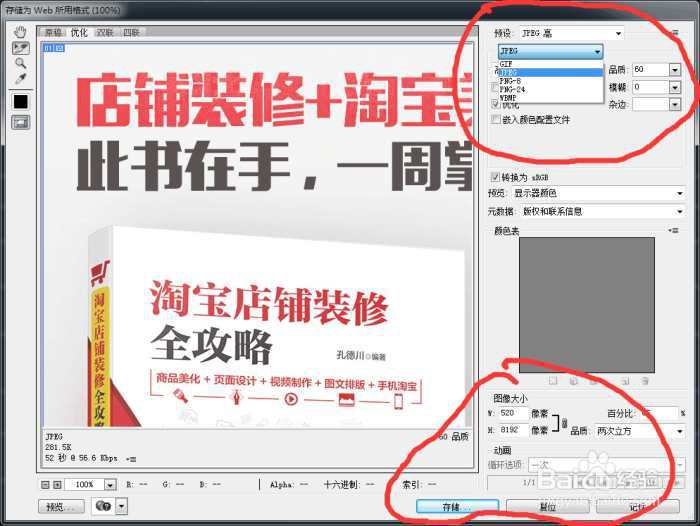Click the 281.5K file size text

[58, 447]
